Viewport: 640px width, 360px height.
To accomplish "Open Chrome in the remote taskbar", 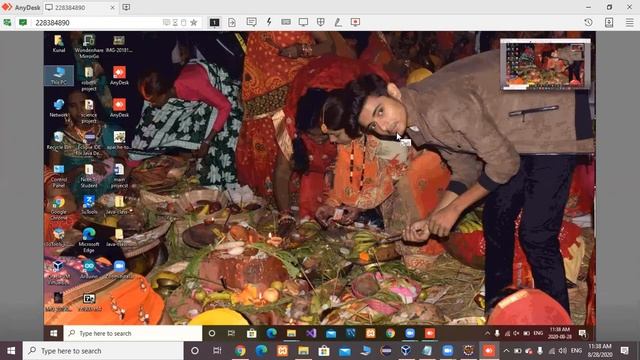I will (x=390, y=333).
